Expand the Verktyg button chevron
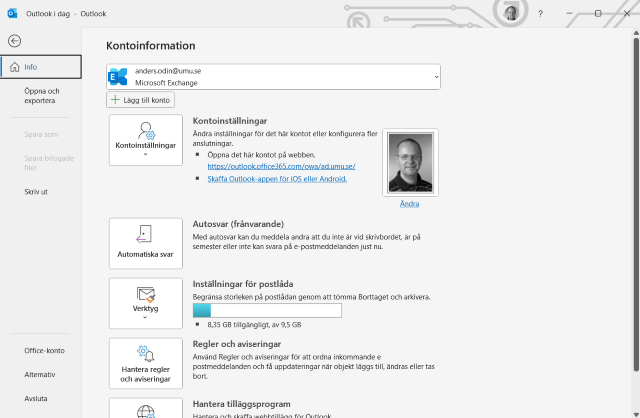 click(145, 317)
